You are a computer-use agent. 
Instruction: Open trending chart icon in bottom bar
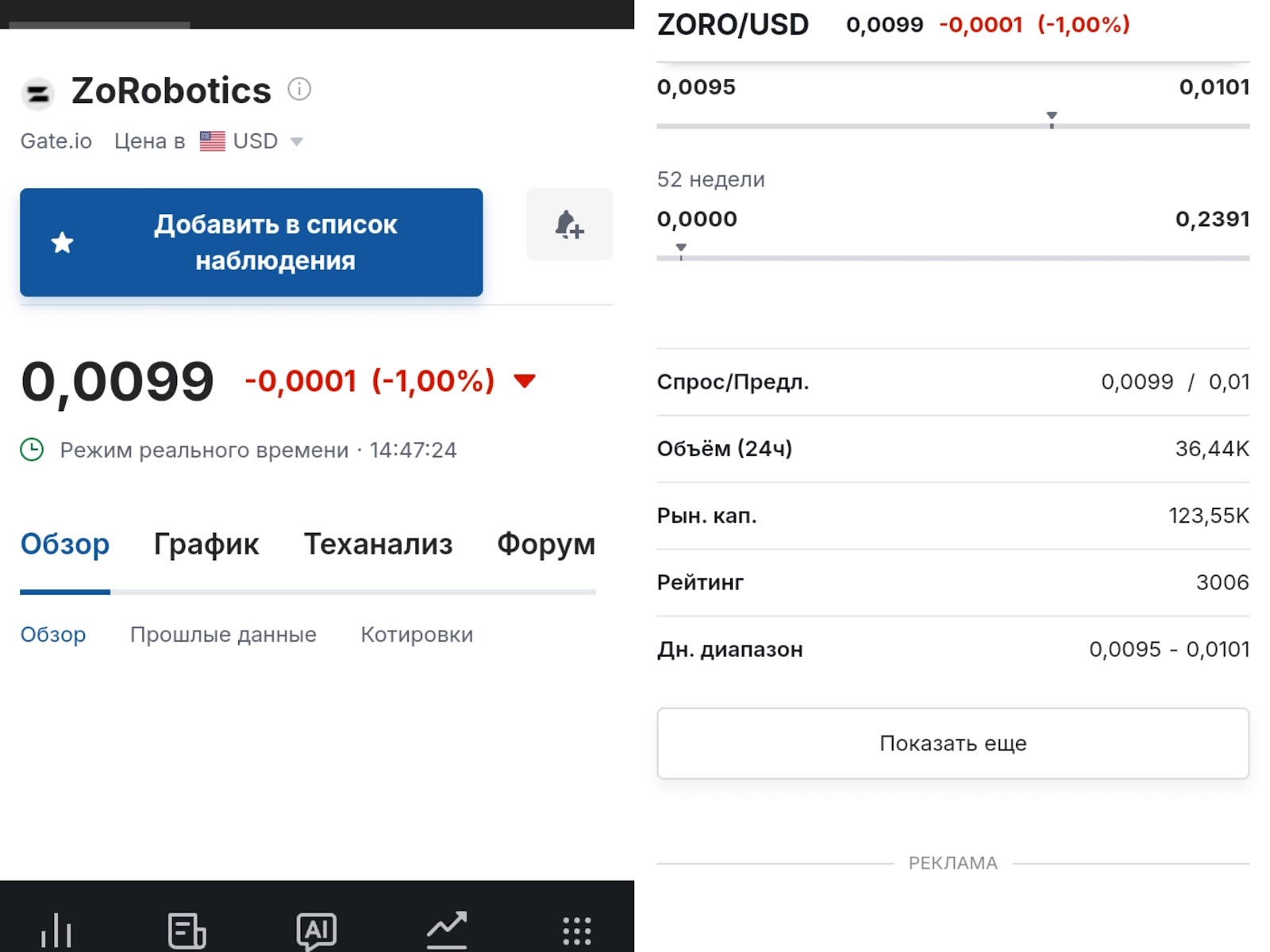coord(447,930)
